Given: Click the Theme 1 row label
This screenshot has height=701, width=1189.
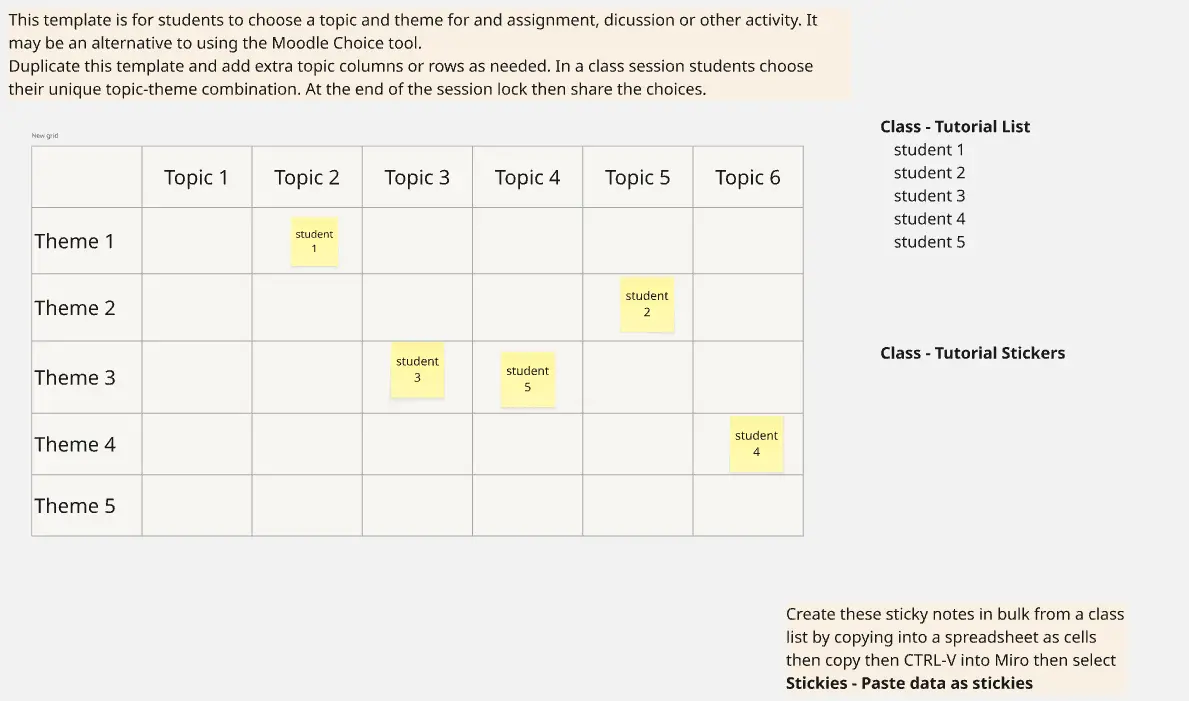Looking at the screenshot, I should click(x=75, y=241).
